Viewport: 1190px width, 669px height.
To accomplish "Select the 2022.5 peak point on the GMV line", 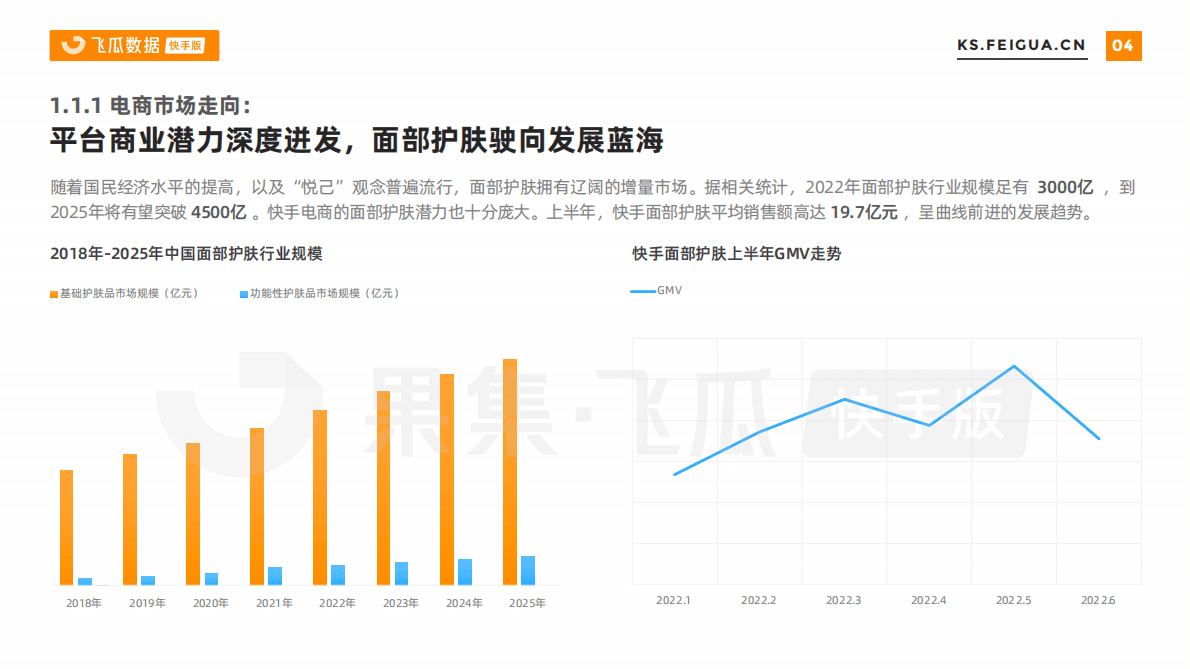I will tap(1013, 366).
